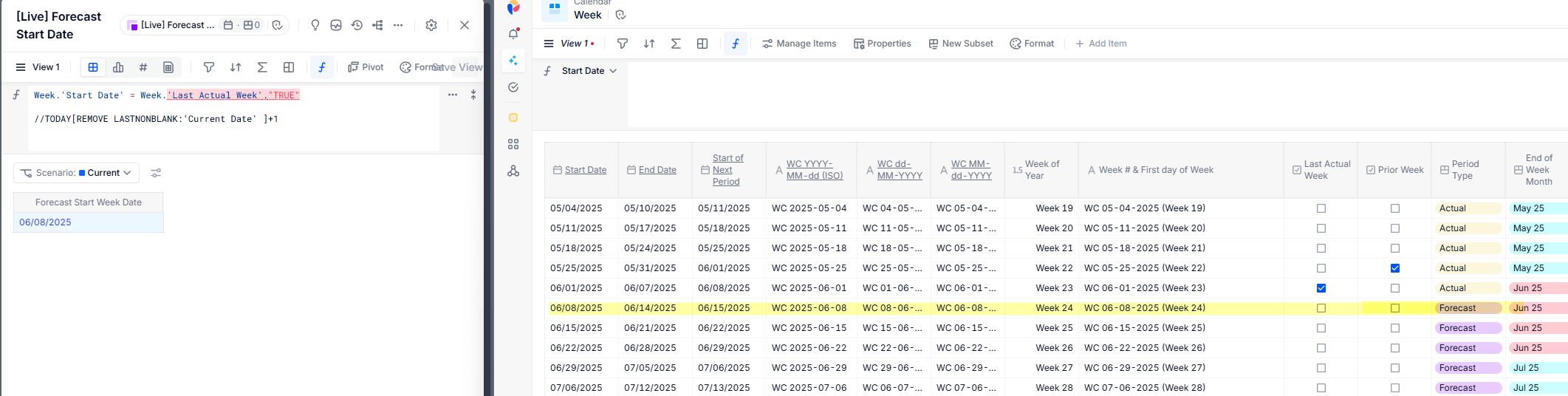This screenshot has width=1568, height=396.
Task: Open the history clock icon in Forecast panel
Action: tap(357, 25)
